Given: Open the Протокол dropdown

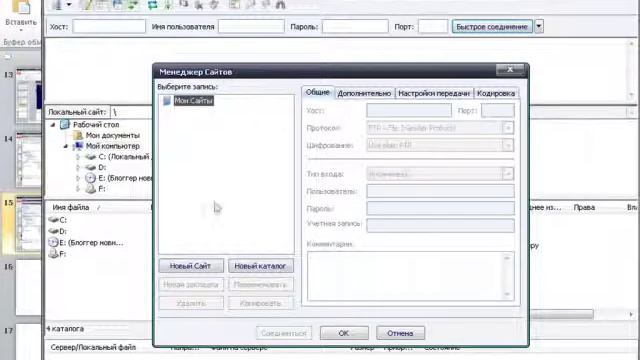Looking at the screenshot, I should [x=508, y=128].
